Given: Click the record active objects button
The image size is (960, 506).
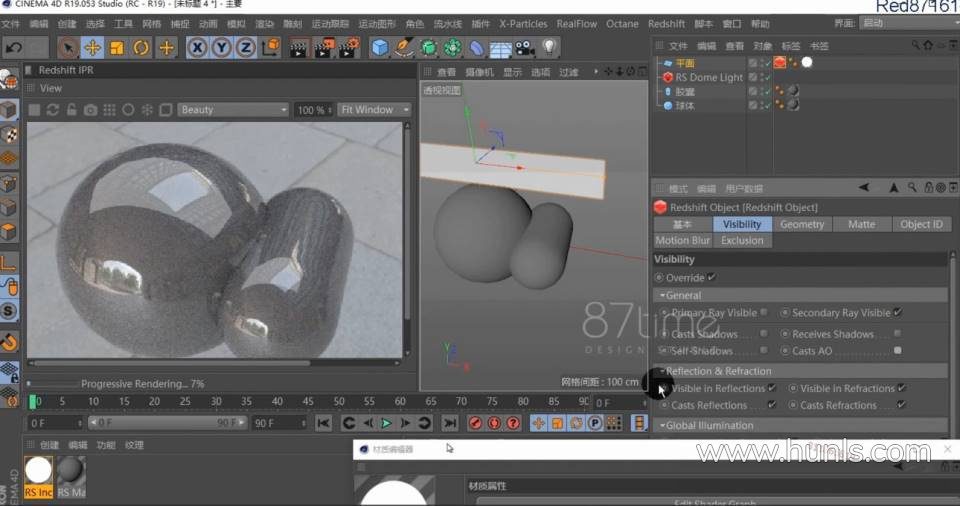Looking at the screenshot, I should pyautogui.click(x=475, y=423).
